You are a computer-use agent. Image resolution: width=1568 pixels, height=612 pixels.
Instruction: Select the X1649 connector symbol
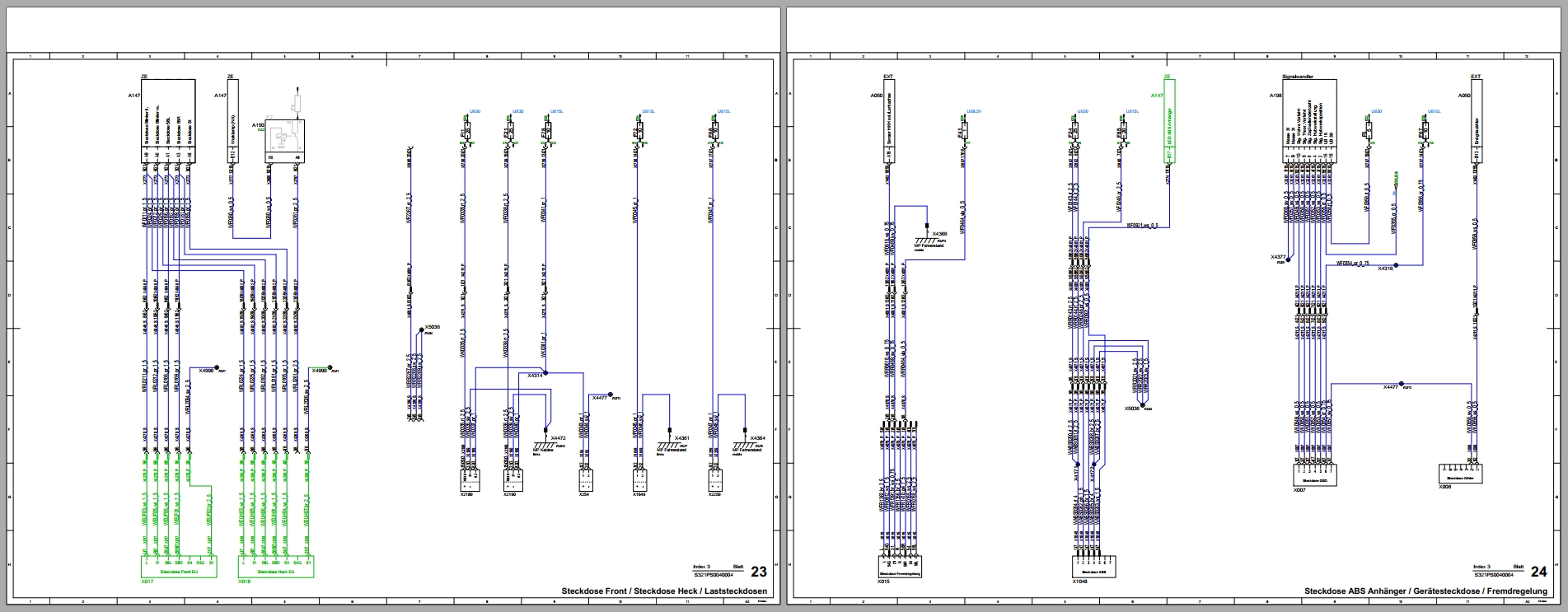(x=640, y=479)
